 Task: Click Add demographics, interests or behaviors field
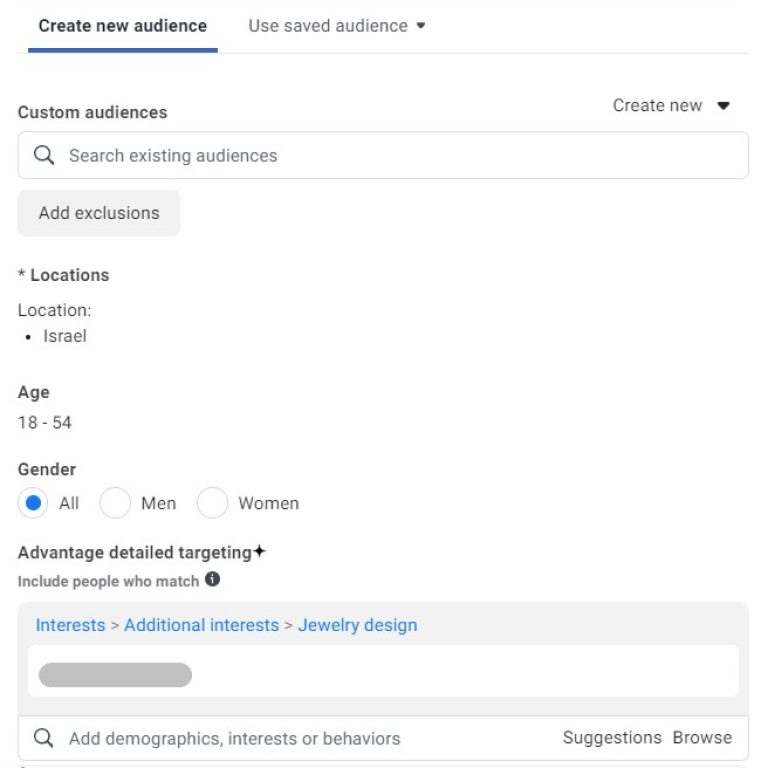(x=383, y=738)
